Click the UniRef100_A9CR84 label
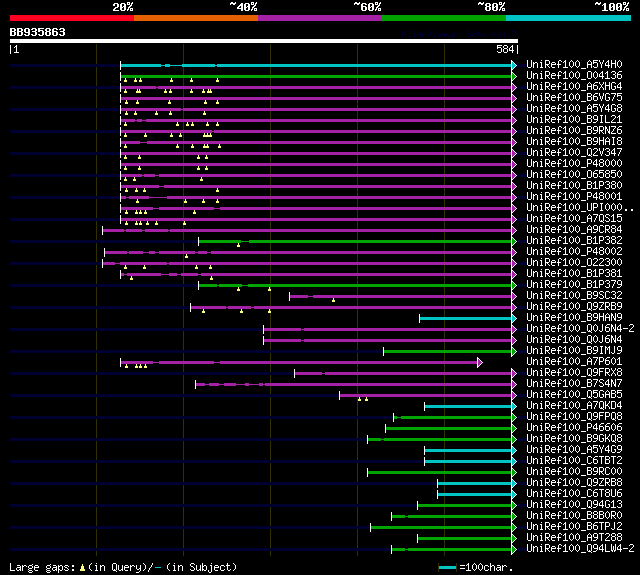 [x=574, y=230]
